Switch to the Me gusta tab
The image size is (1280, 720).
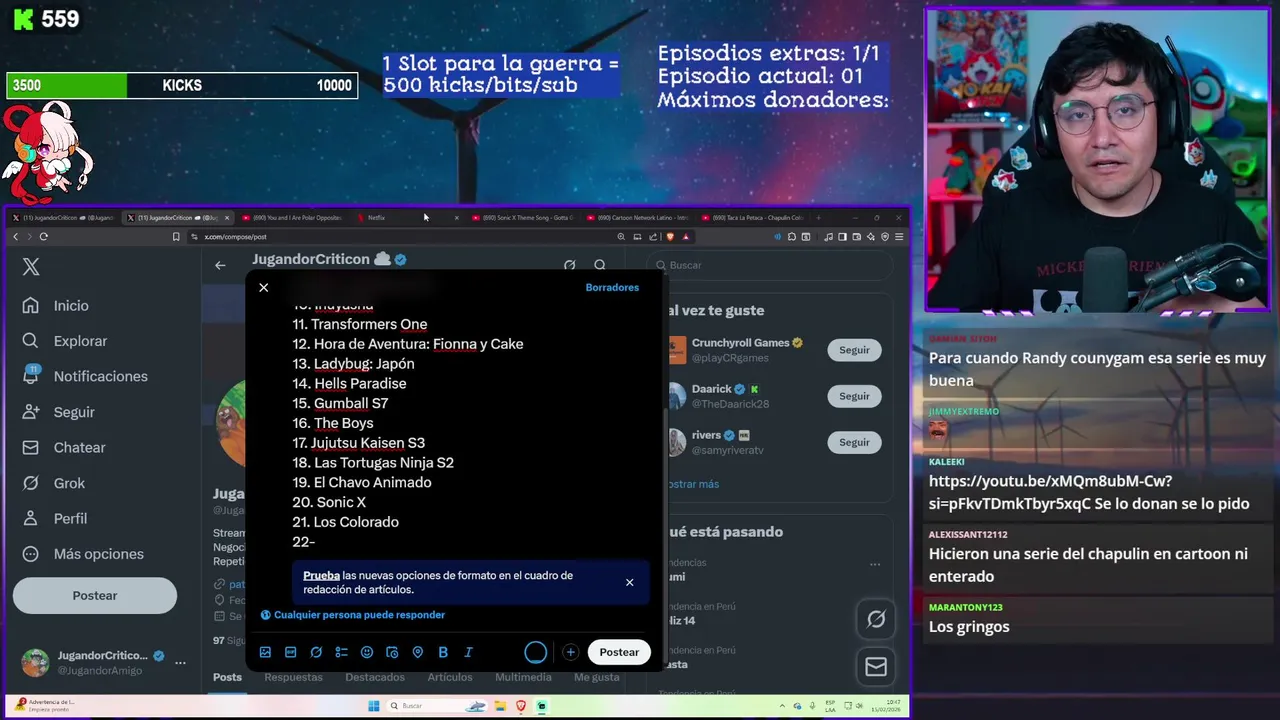(x=597, y=677)
